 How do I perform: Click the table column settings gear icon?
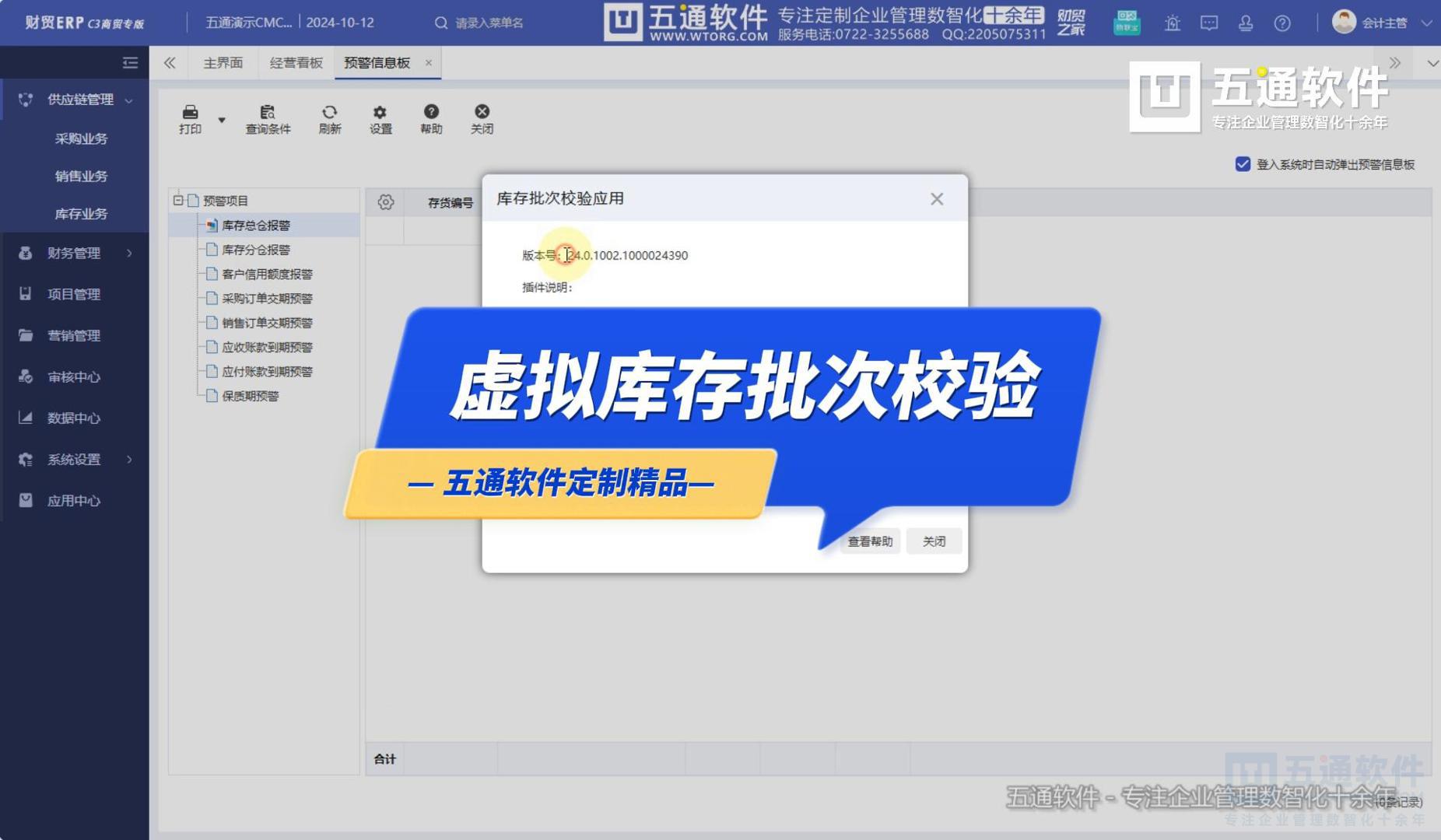pos(385,202)
